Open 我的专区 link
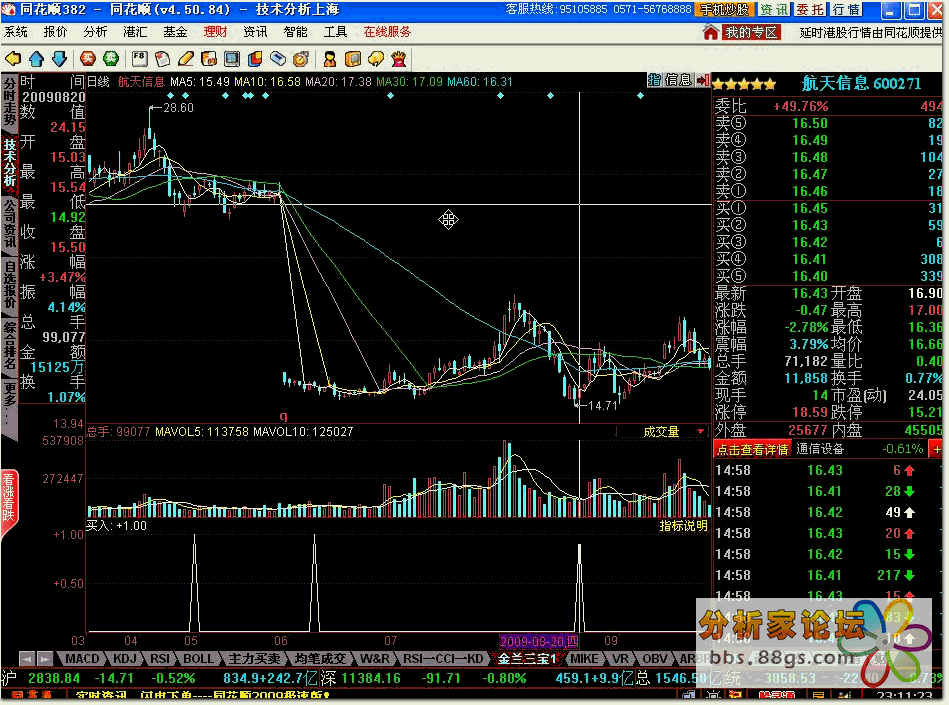 (x=751, y=33)
